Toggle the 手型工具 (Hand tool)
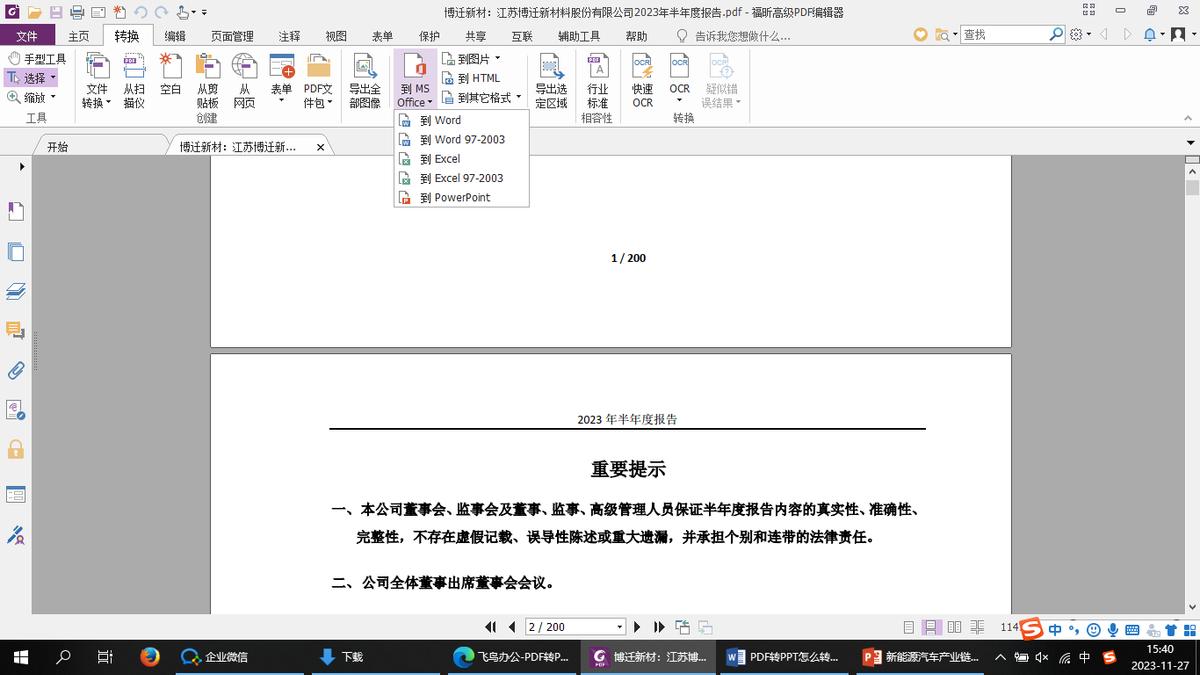Screen dimensions: 1200x675 (x=37, y=59)
